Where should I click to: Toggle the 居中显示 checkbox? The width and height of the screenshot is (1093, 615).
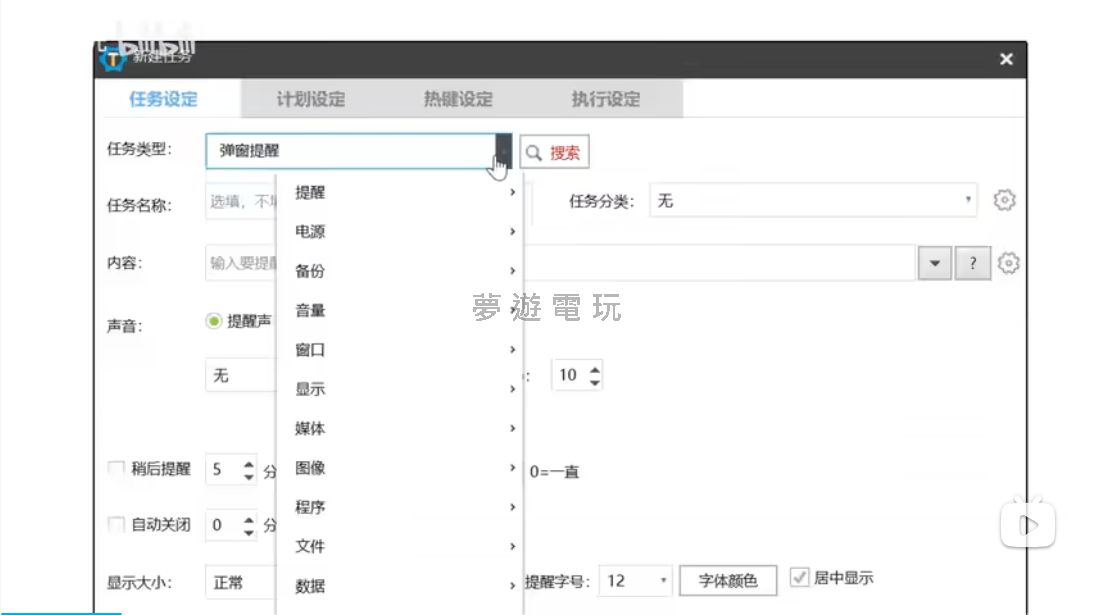point(799,578)
